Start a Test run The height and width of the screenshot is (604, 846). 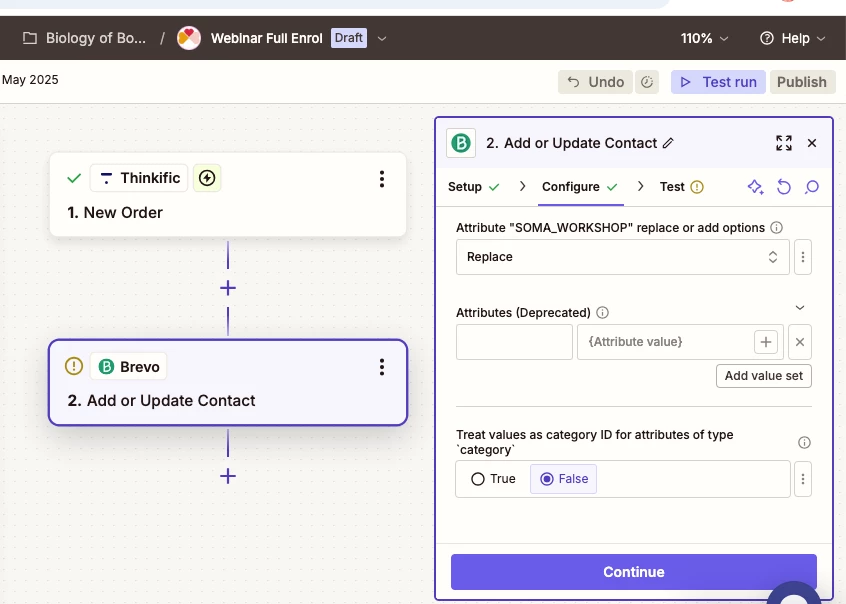coord(718,82)
